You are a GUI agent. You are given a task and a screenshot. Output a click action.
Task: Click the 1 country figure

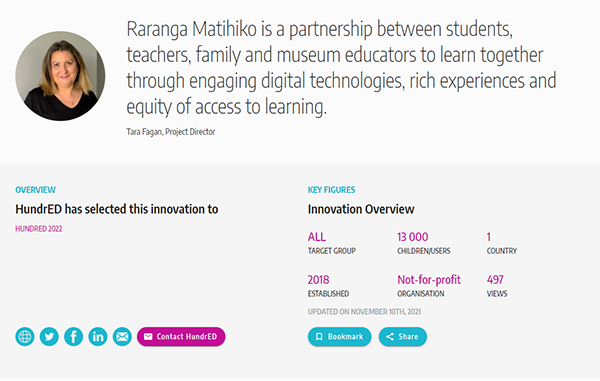(x=489, y=237)
